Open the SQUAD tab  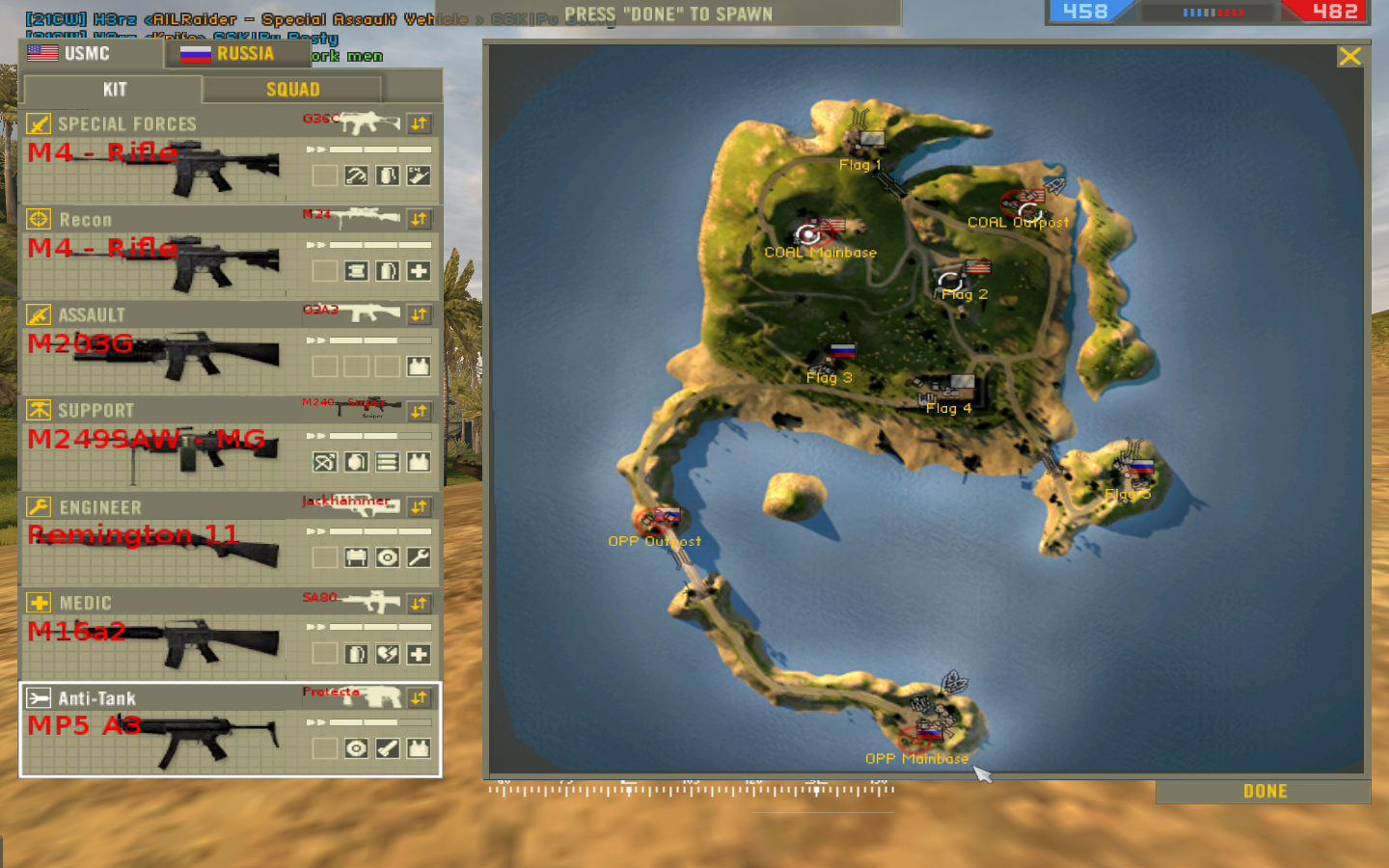[x=292, y=89]
